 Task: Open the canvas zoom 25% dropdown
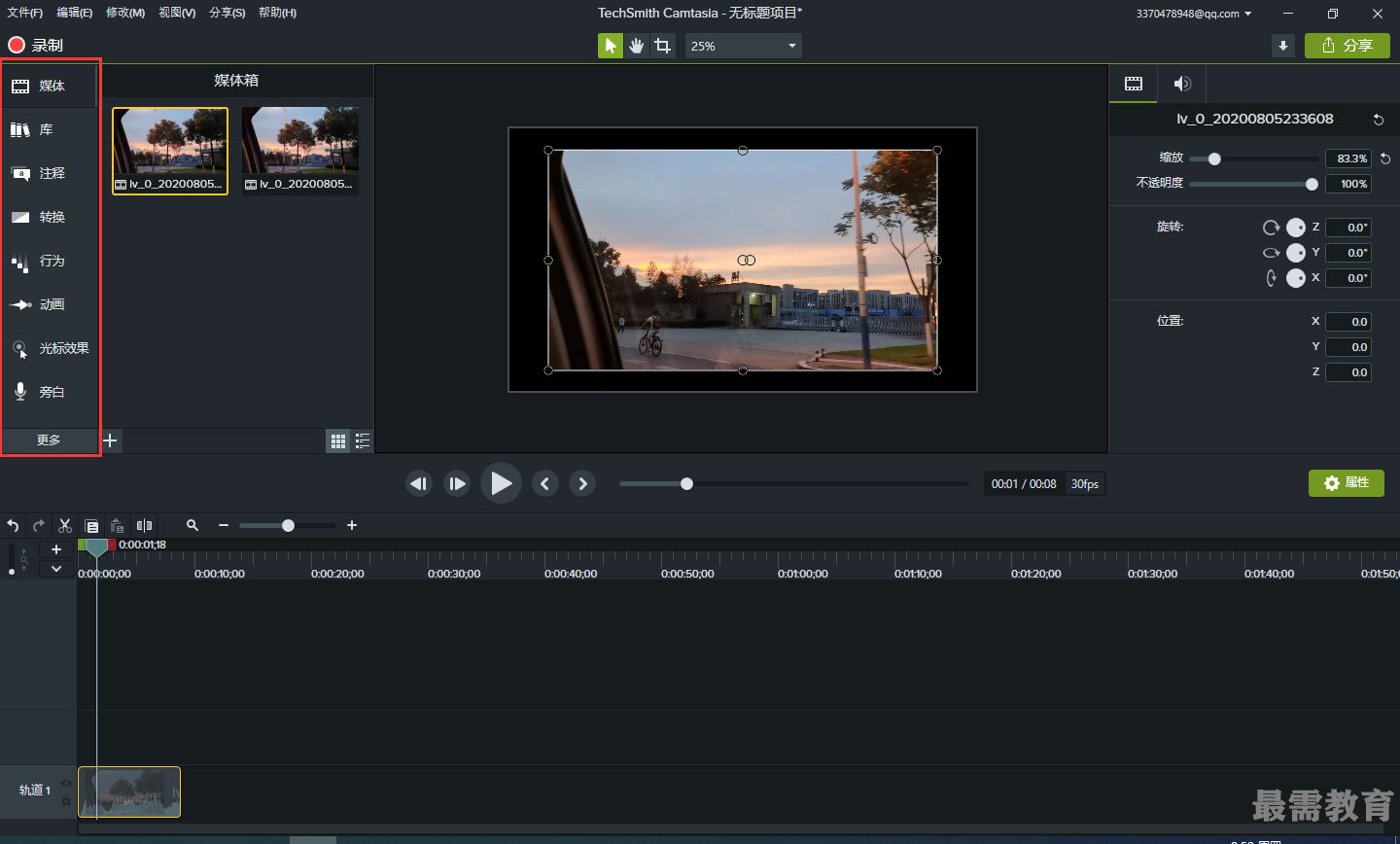click(744, 46)
